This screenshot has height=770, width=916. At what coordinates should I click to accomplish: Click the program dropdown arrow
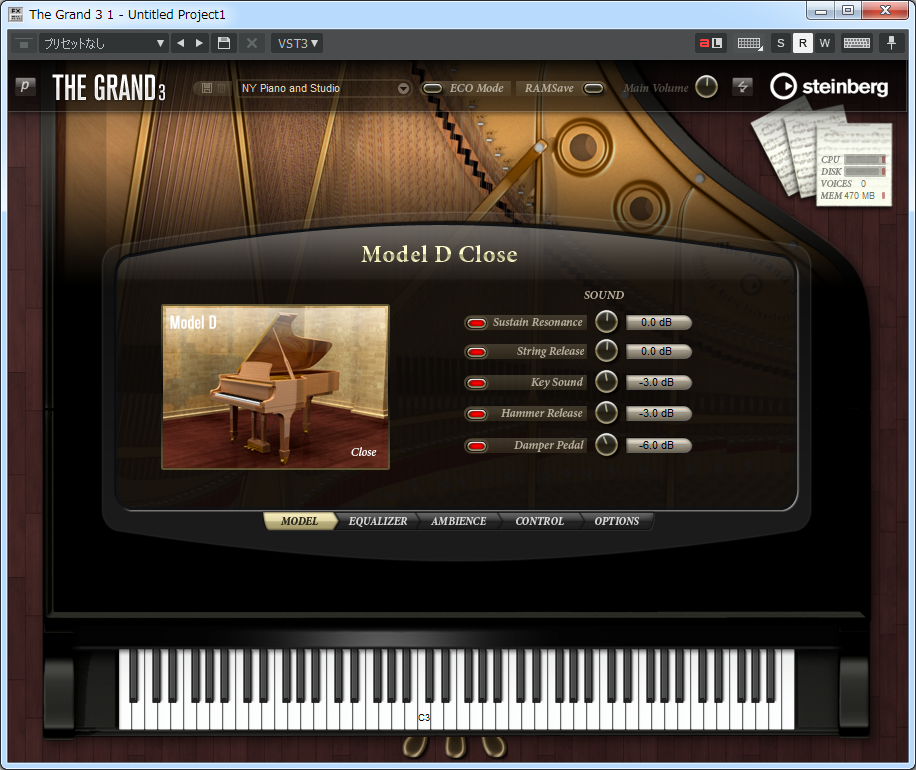[403, 89]
